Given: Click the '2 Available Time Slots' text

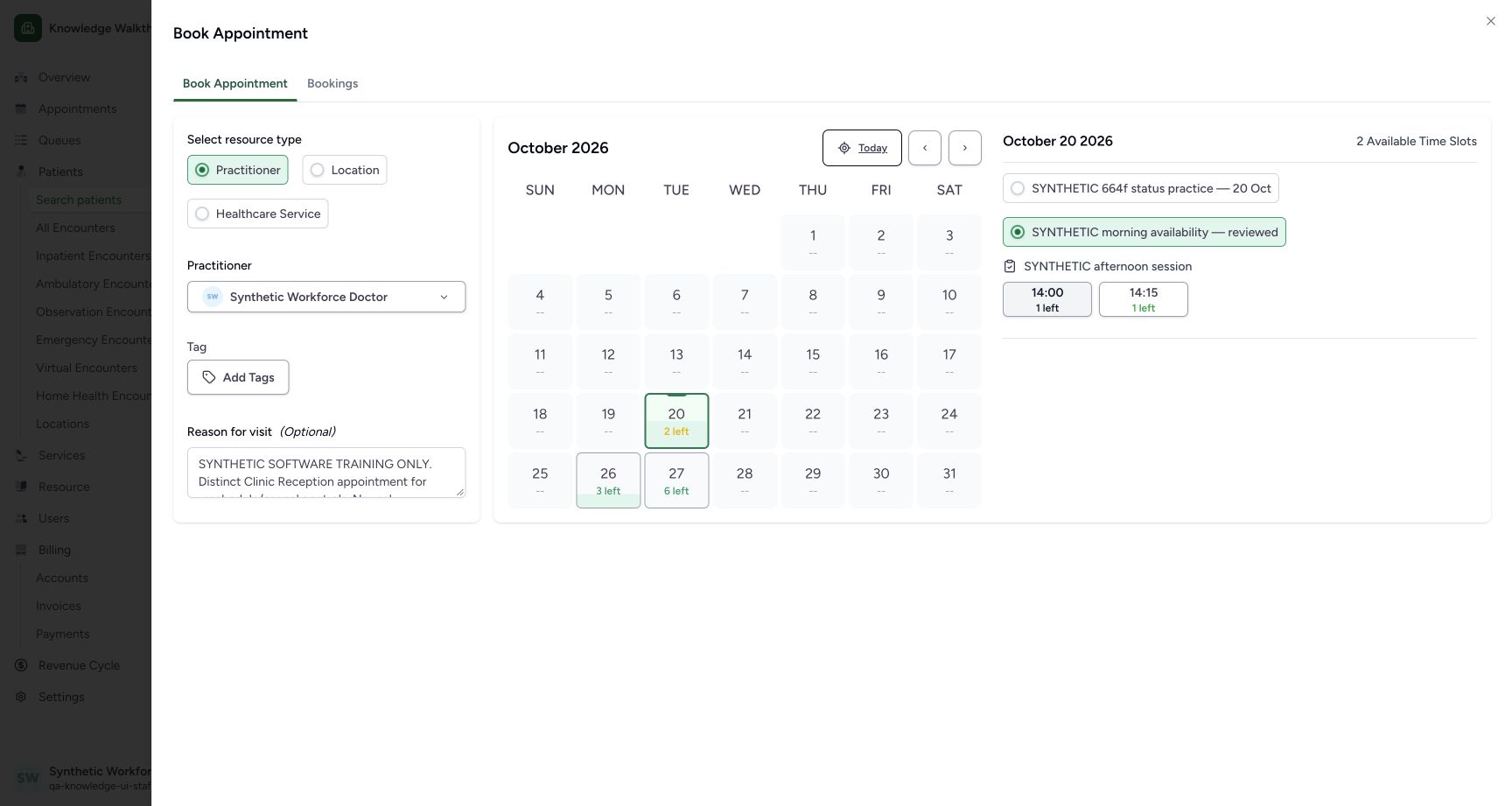Looking at the screenshot, I should (1417, 141).
